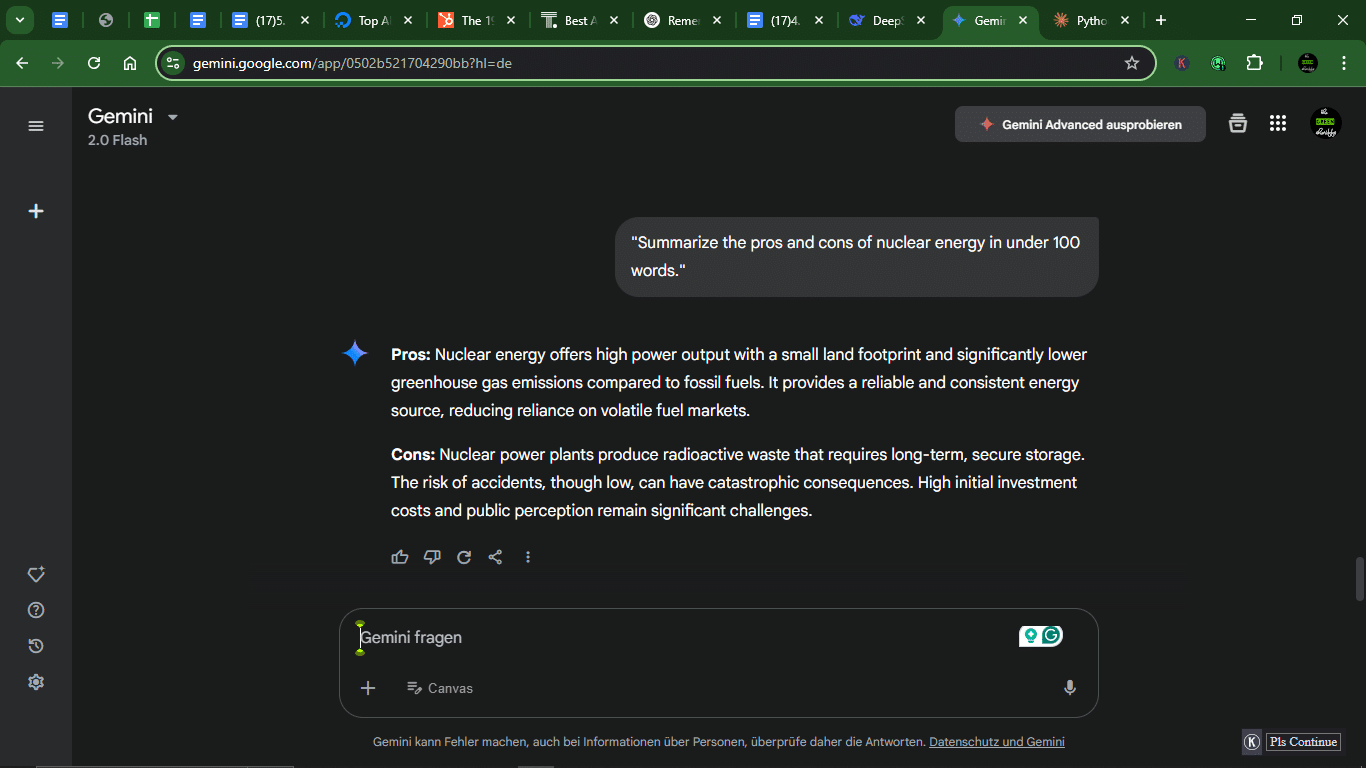Open Canvas mode in prompt box
This screenshot has width=1366, height=768.
[x=440, y=688]
